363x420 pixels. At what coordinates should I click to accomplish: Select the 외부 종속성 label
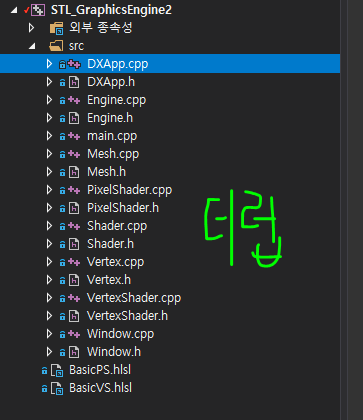point(101,28)
